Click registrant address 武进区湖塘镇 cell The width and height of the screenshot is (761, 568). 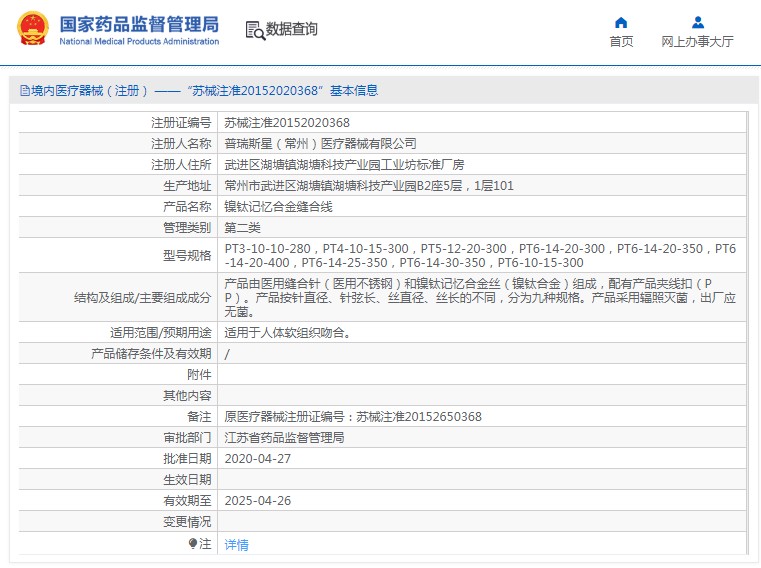coord(481,165)
